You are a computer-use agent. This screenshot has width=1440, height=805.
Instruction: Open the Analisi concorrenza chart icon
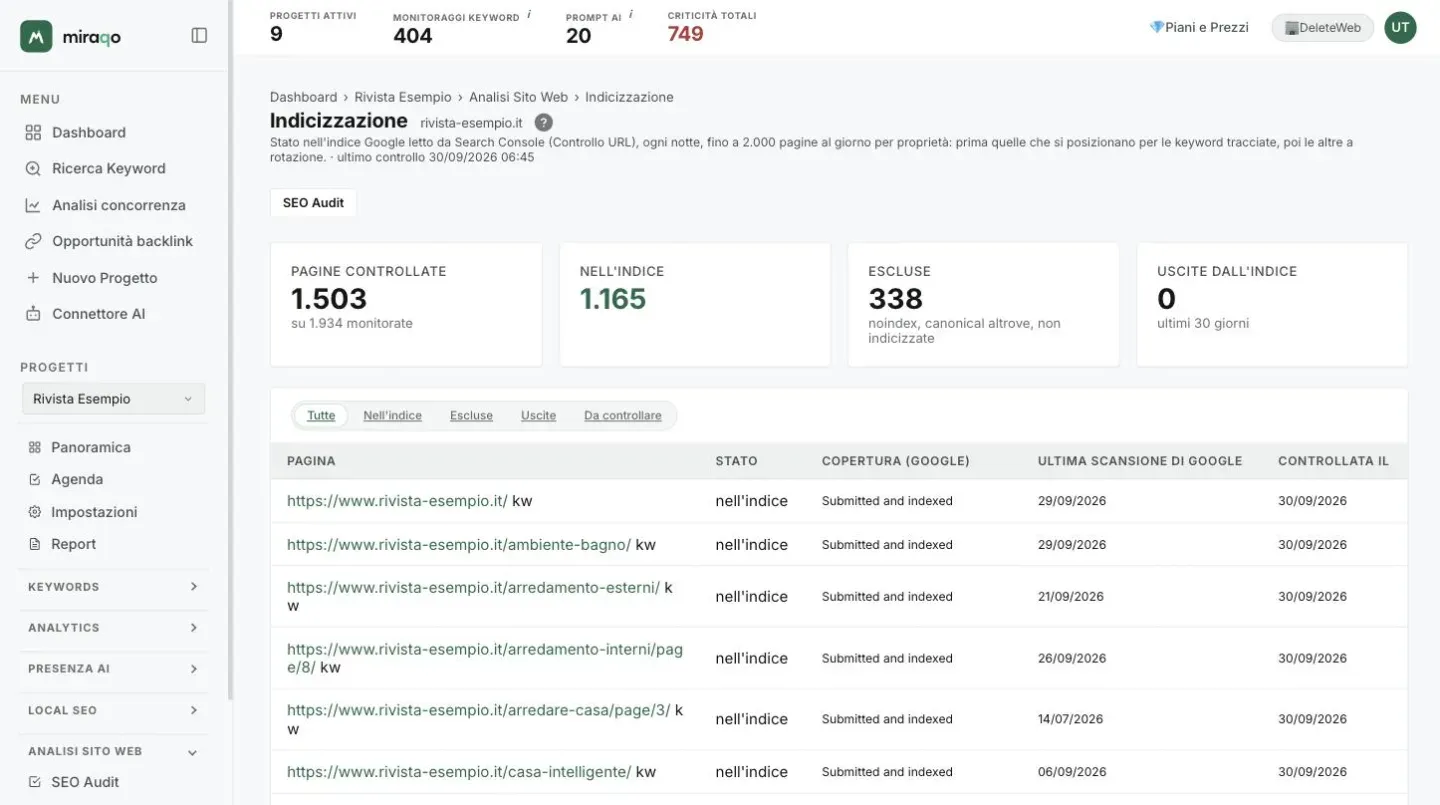[33, 205]
